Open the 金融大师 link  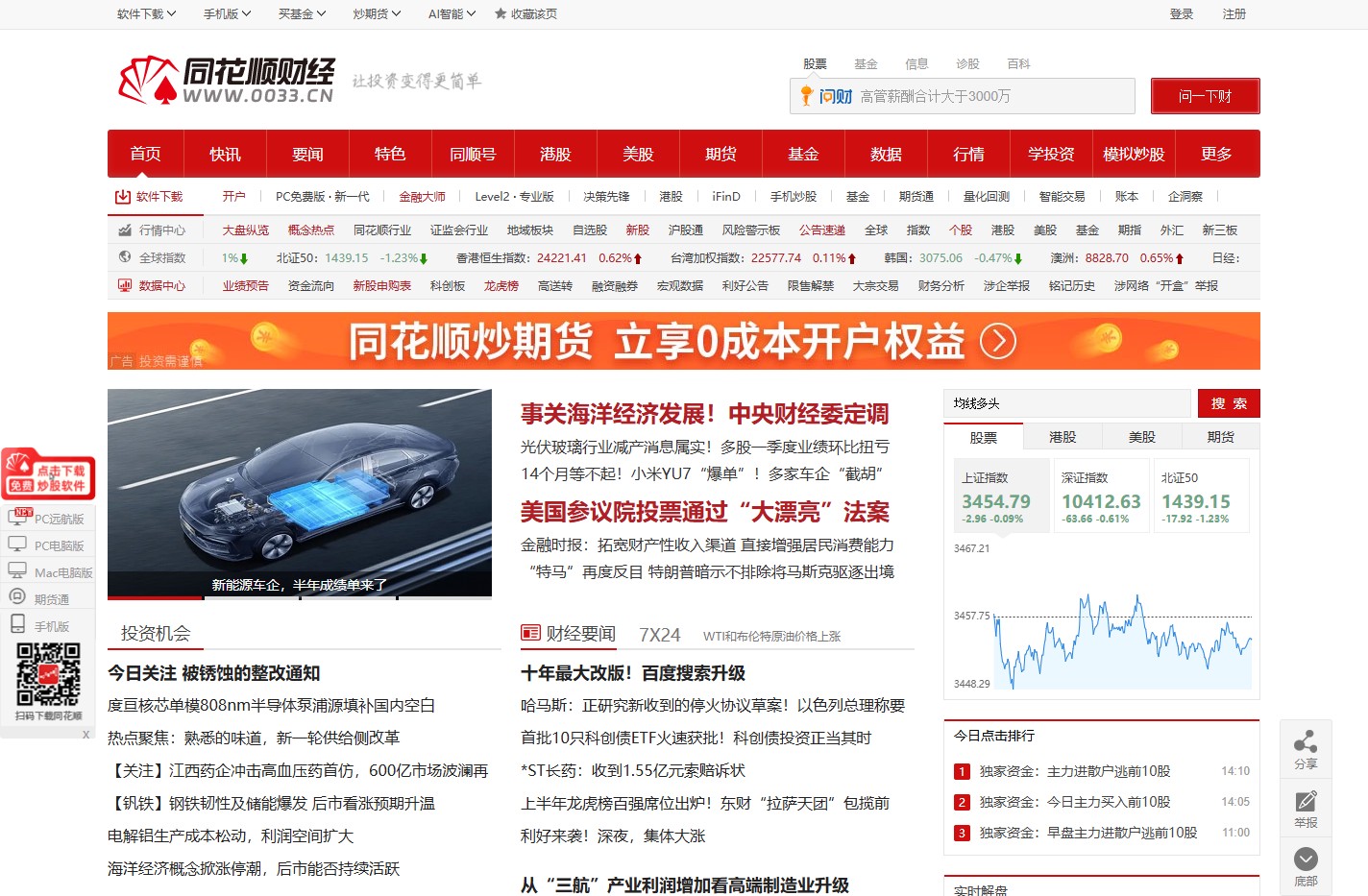tap(422, 196)
